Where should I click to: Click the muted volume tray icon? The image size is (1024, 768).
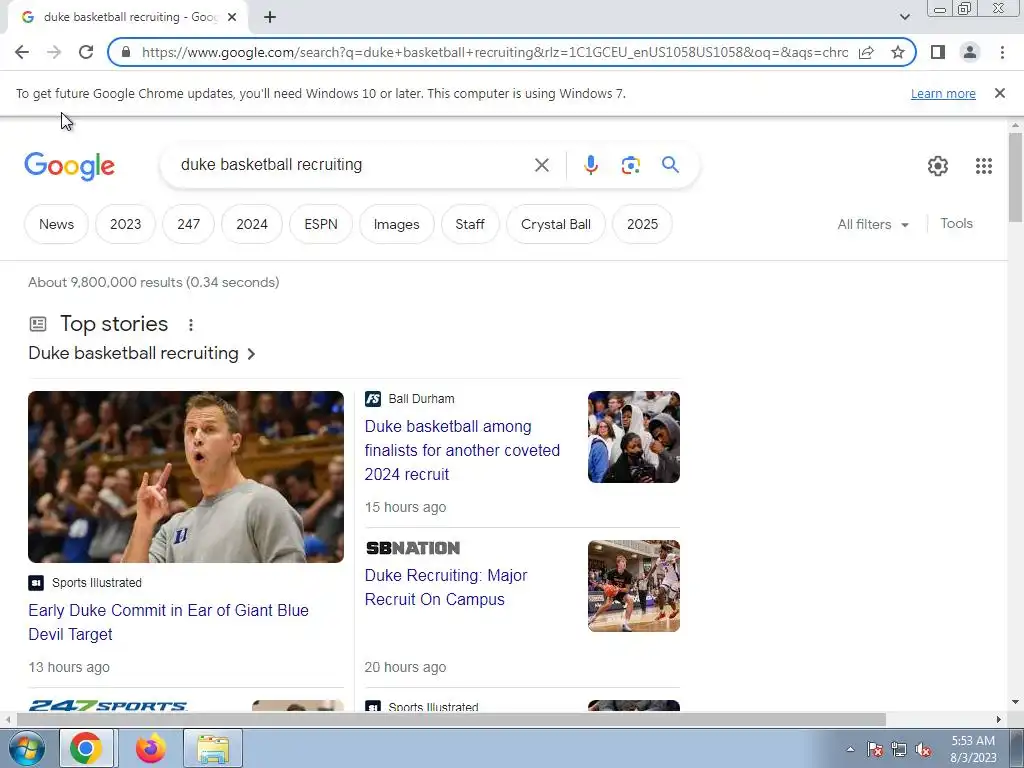[923, 750]
